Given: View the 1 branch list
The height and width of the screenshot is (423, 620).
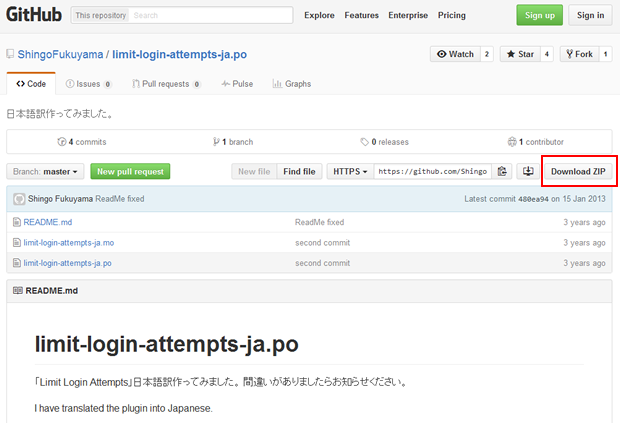Looking at the screenshot, I should coord(233,142).
